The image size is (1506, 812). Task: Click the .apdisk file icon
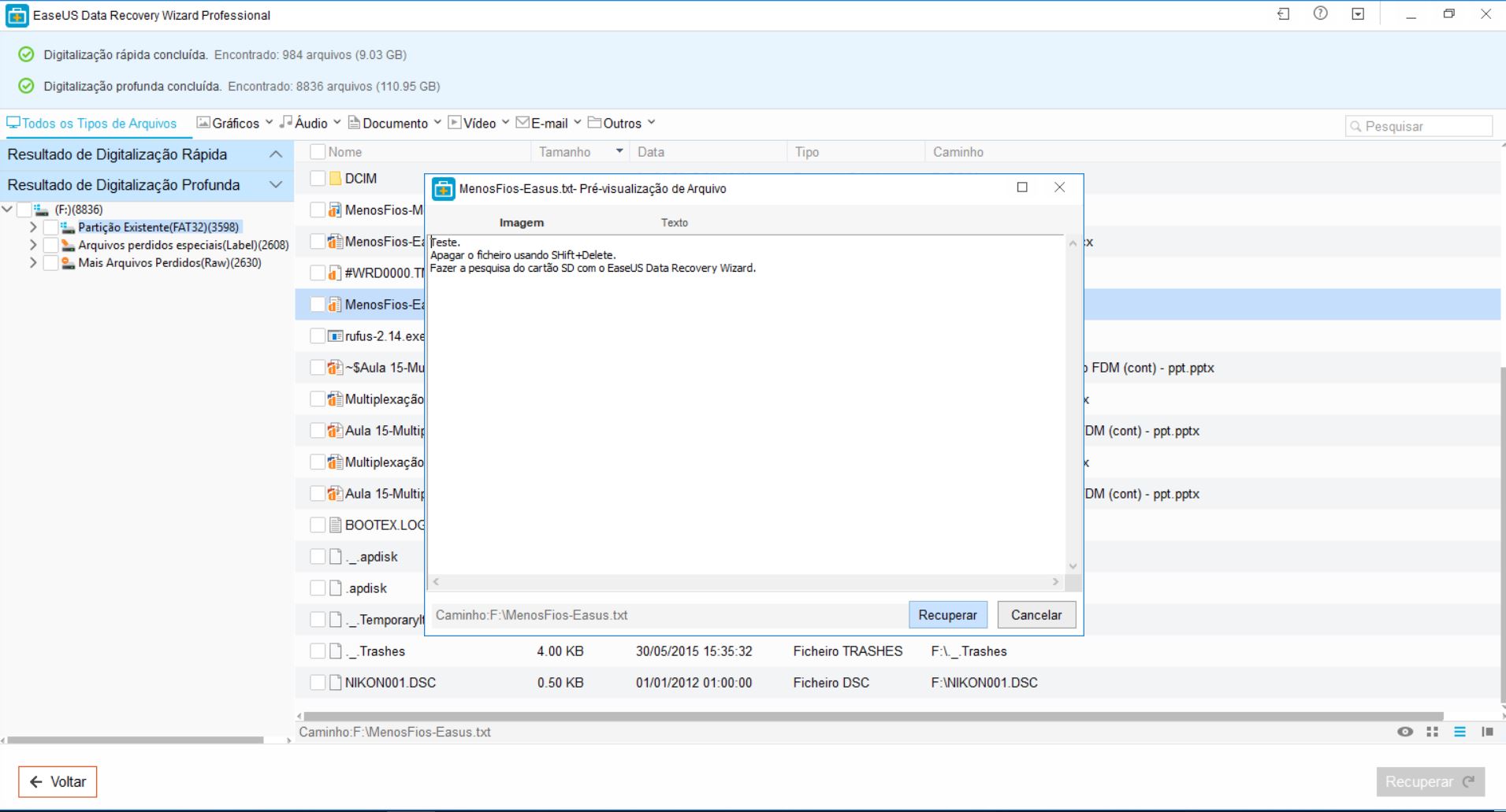[x=335, y=588]
